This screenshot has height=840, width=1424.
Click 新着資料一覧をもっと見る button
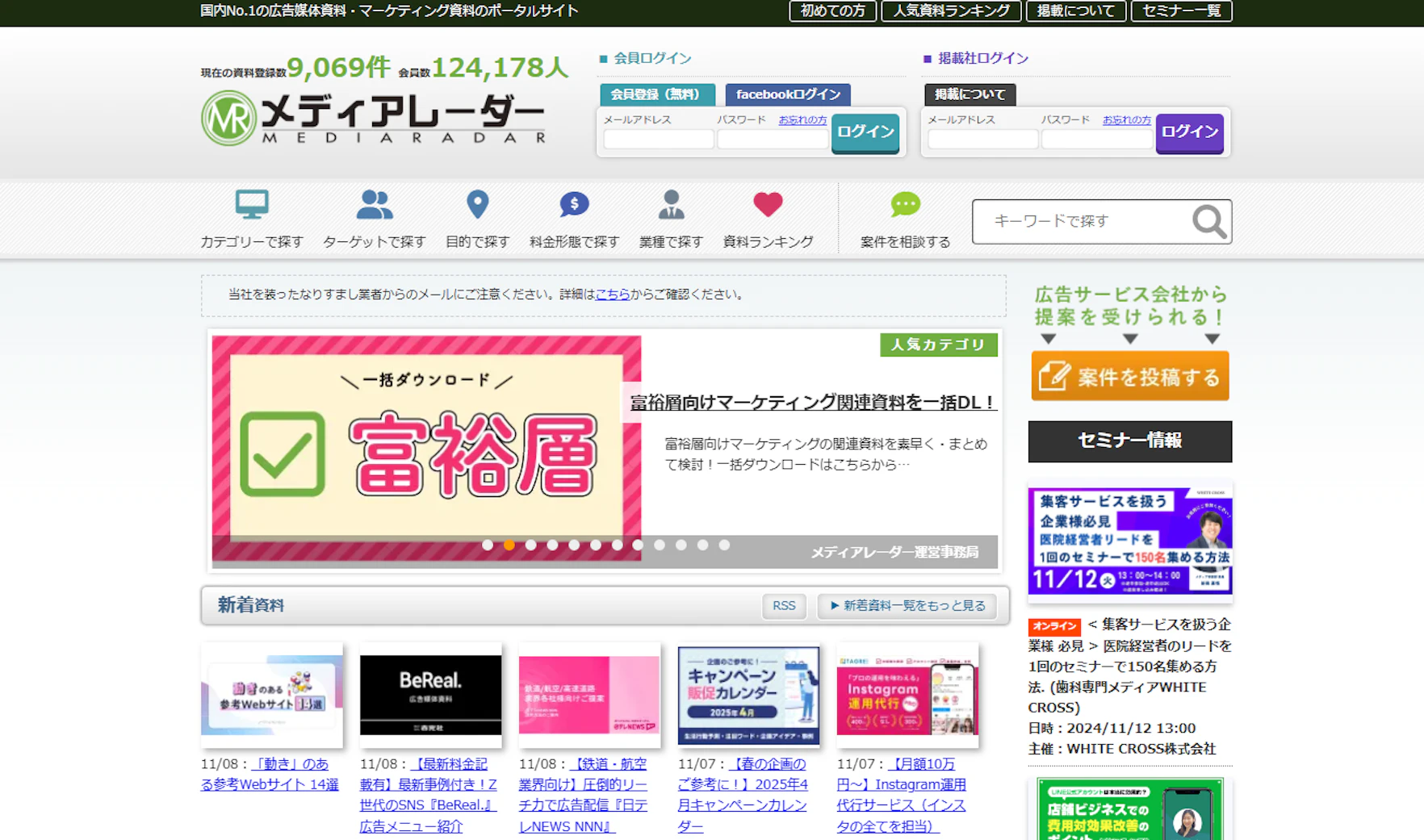point(907,606)
